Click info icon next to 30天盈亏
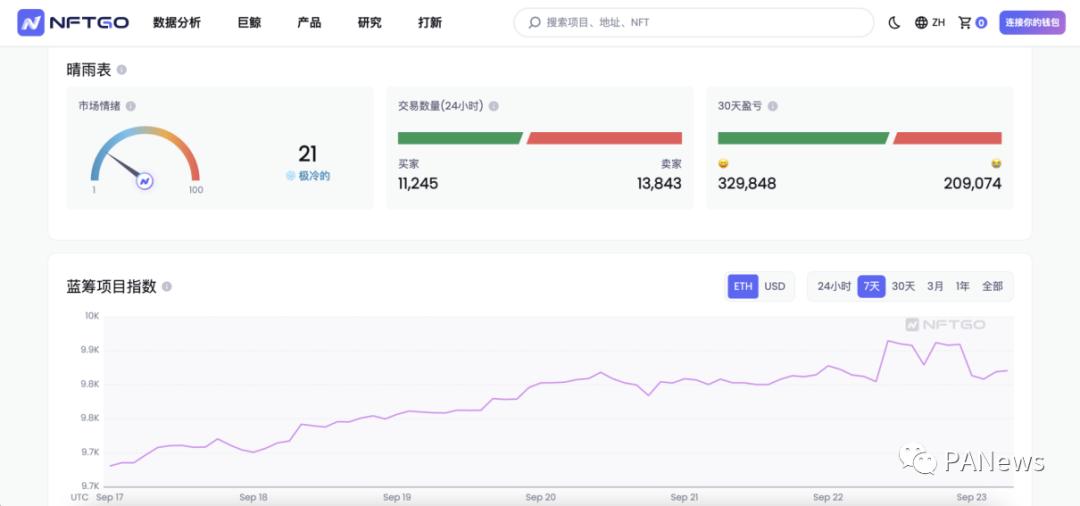The width and height of the screenshot is (1080, 506). [x=772, y=106]
